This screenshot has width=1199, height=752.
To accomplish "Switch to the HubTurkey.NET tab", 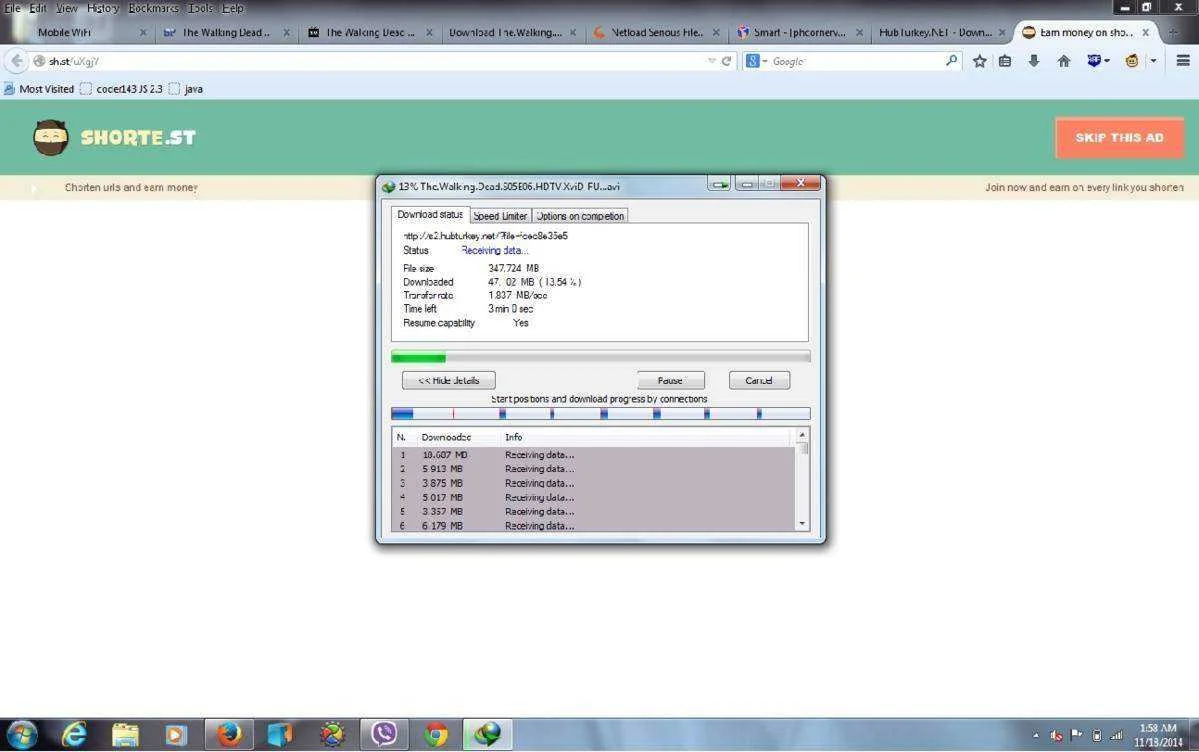I will (941, 33).
